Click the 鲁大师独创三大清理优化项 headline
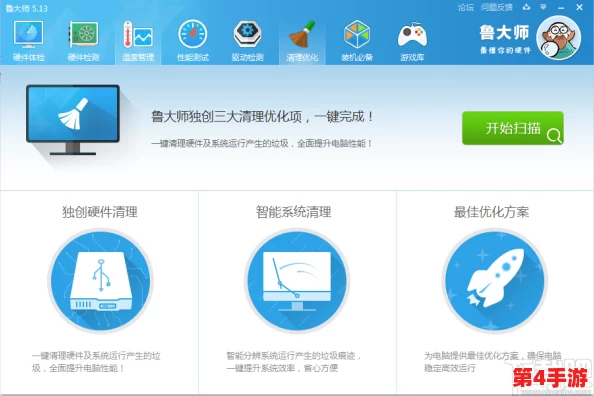This screenshot has width=594, height=396. click(262, 116)
